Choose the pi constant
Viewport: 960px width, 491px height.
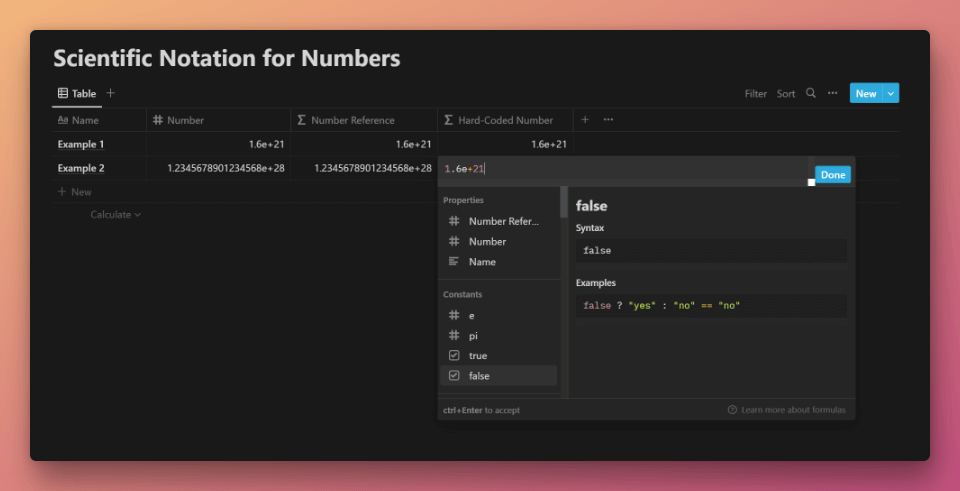click(498, 335)
